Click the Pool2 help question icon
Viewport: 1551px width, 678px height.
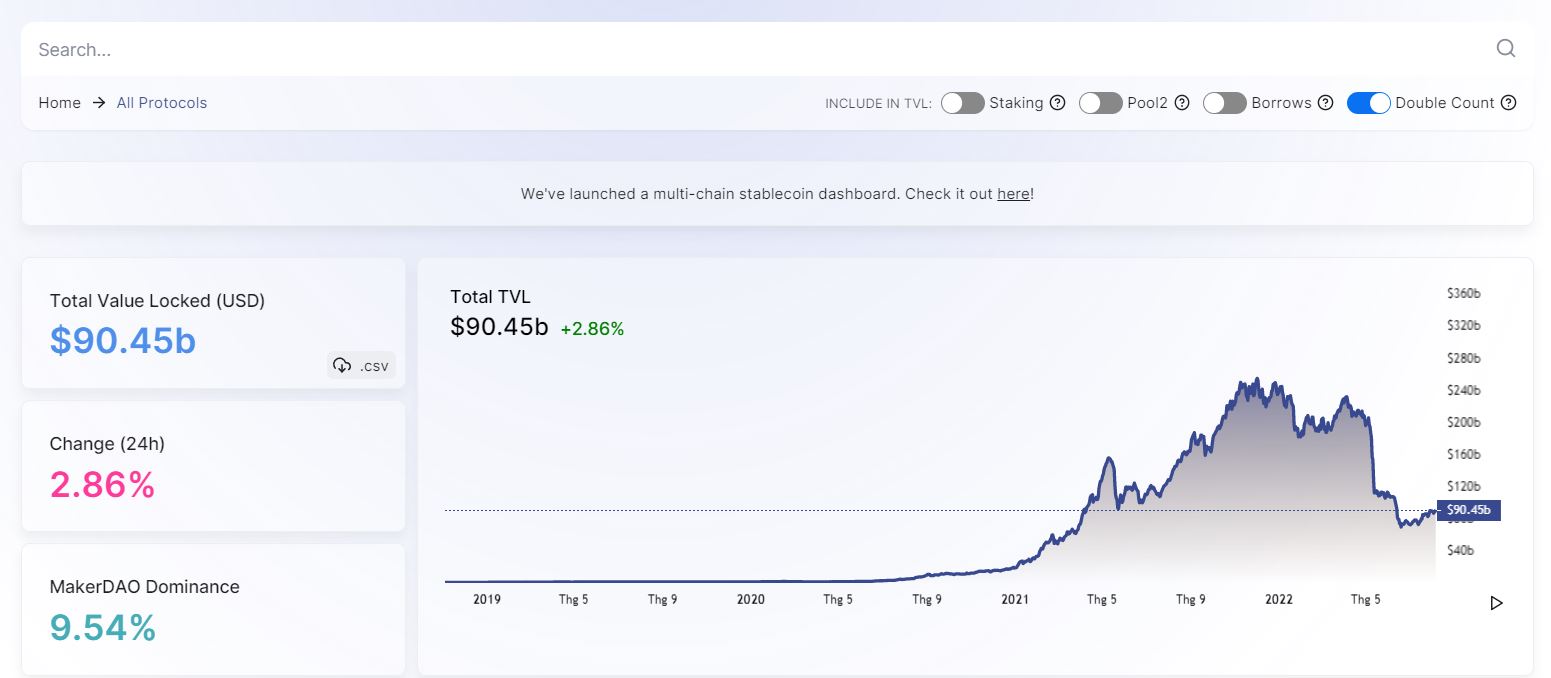pos(1181,103)
